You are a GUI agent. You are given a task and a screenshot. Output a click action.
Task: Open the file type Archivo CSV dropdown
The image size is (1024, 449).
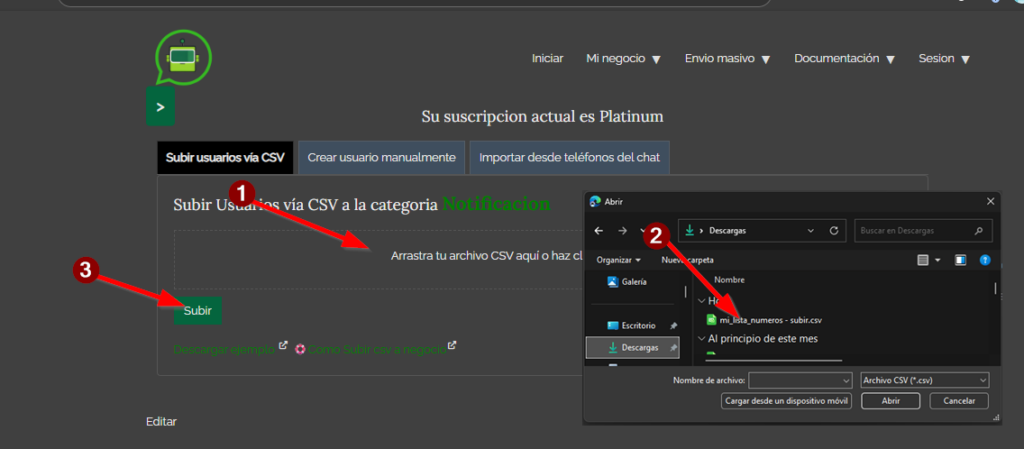pyautogui.click(x=924, y=380)
